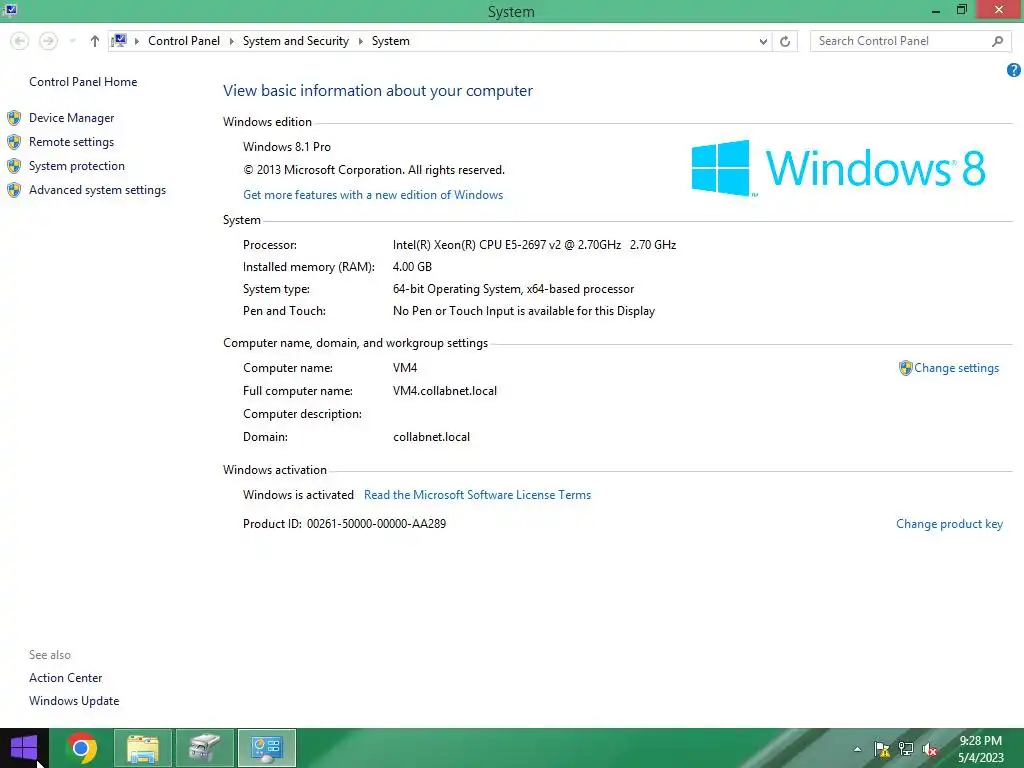
Task: Click Change product key link
Action: pyautogui.click(x=949, y=524)
